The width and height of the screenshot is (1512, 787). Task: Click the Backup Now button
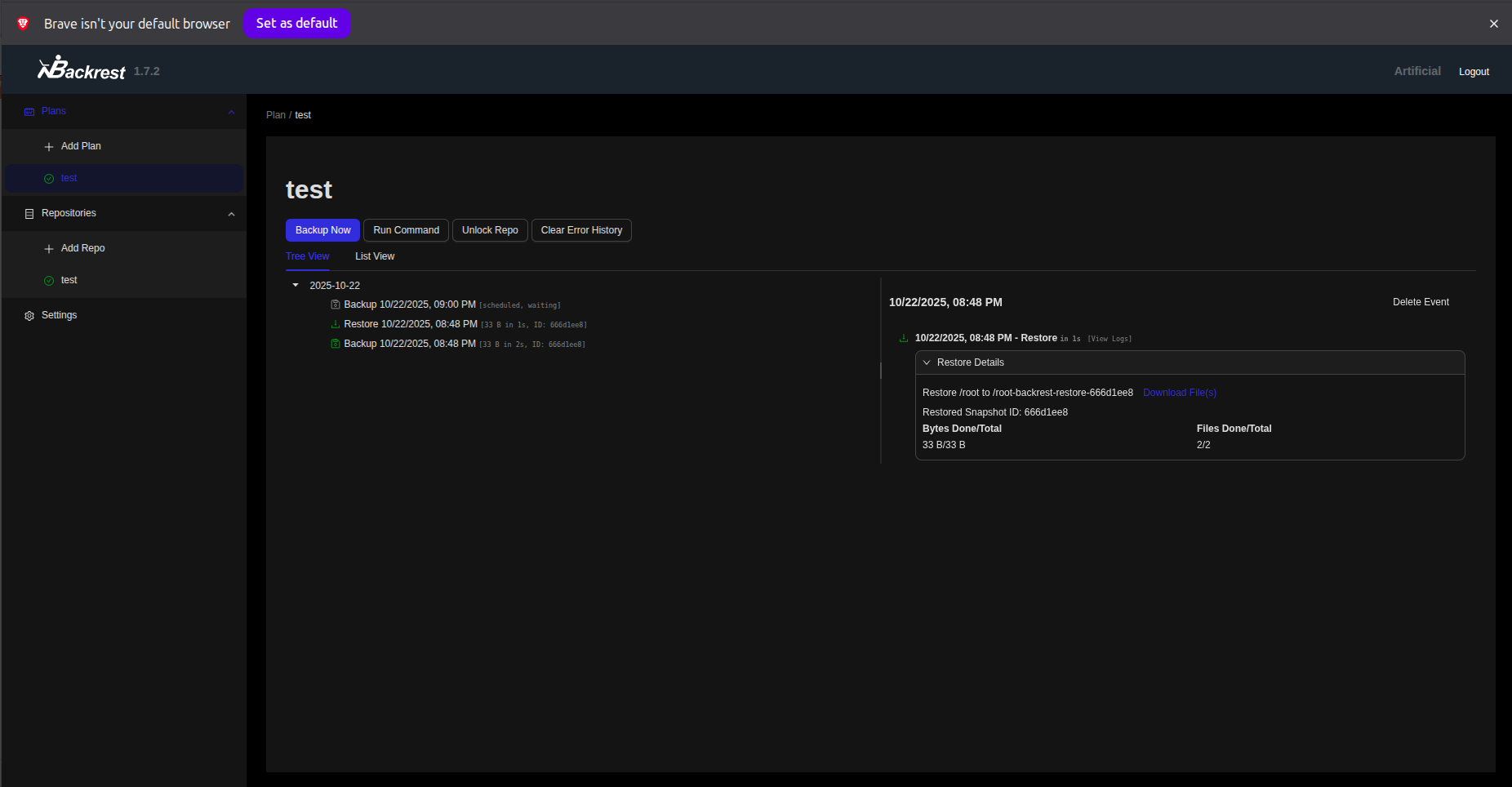click(322, 230)
